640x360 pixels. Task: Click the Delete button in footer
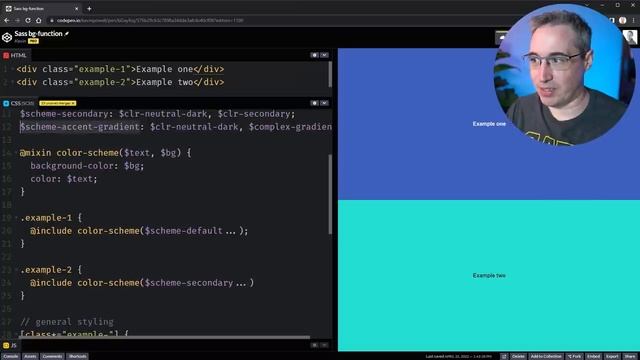click(x=518, y=356)
